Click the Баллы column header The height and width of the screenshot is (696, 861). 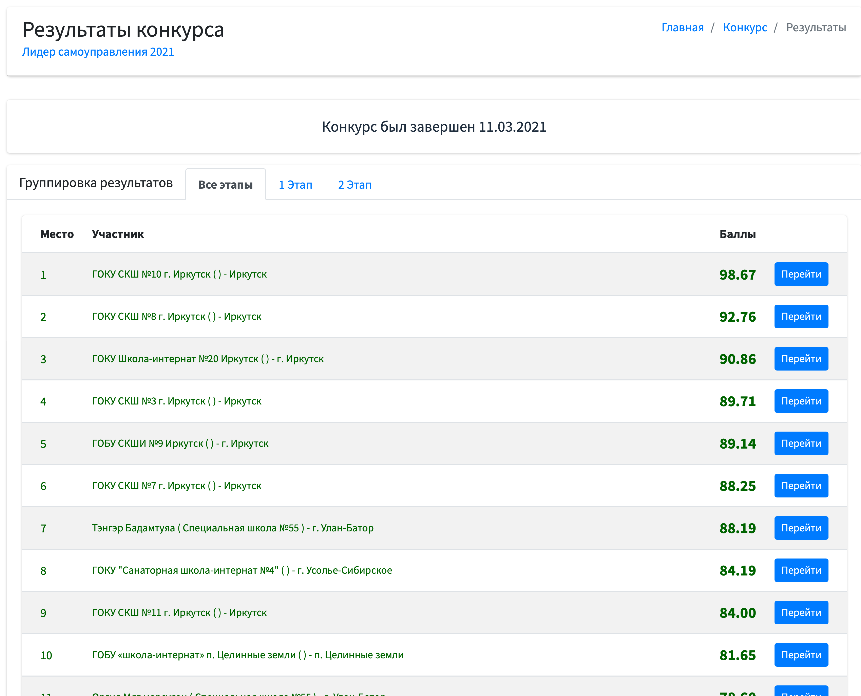[737, 234]
